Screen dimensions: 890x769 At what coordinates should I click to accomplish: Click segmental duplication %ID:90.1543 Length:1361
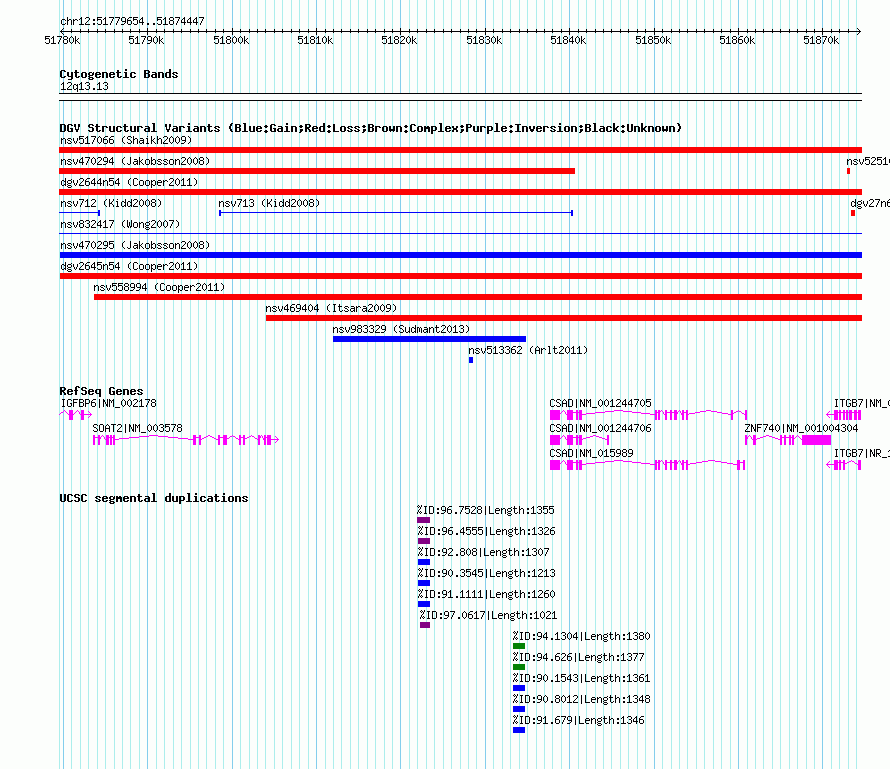(519, 688)
